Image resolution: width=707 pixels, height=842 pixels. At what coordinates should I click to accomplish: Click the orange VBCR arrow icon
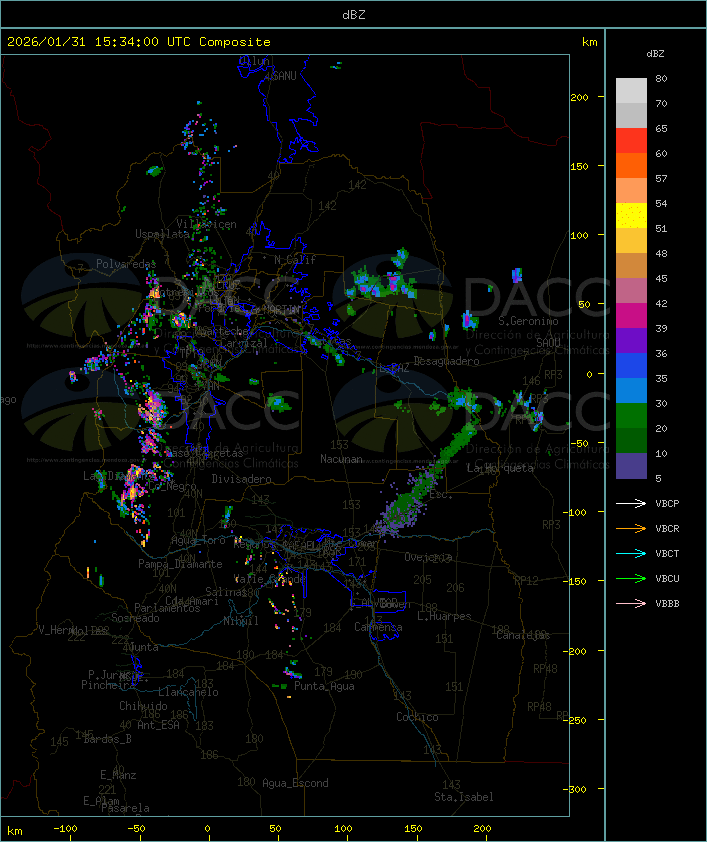[x=632, y=528]
